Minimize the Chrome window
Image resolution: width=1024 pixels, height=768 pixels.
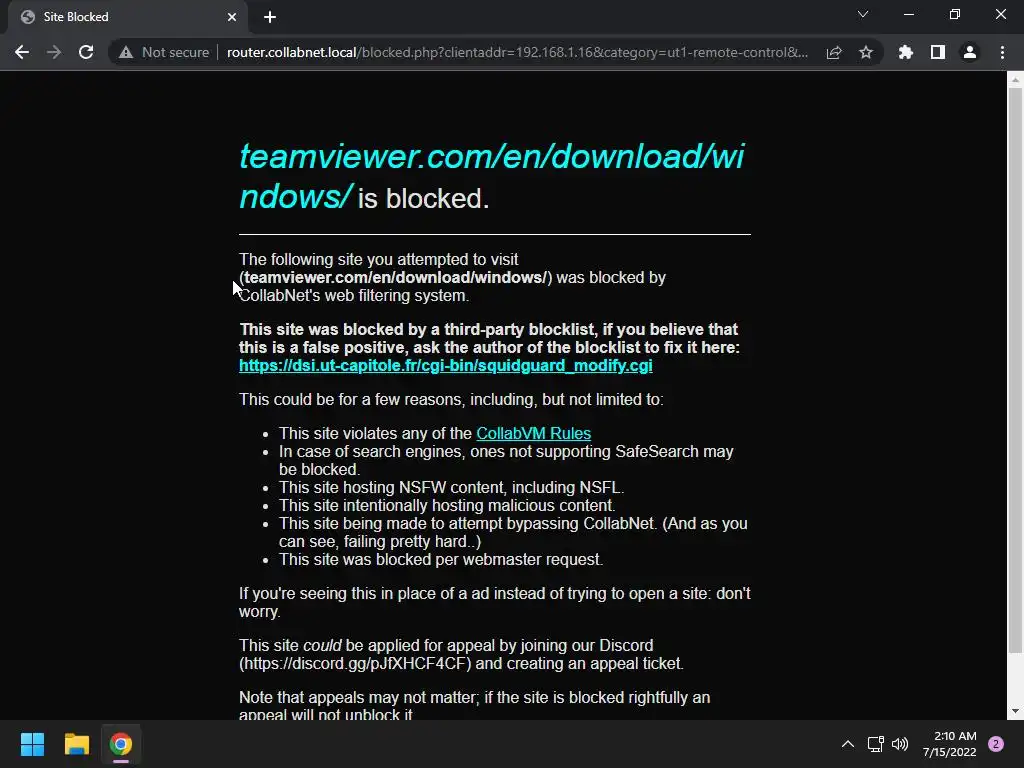click(x=908, y=14)
